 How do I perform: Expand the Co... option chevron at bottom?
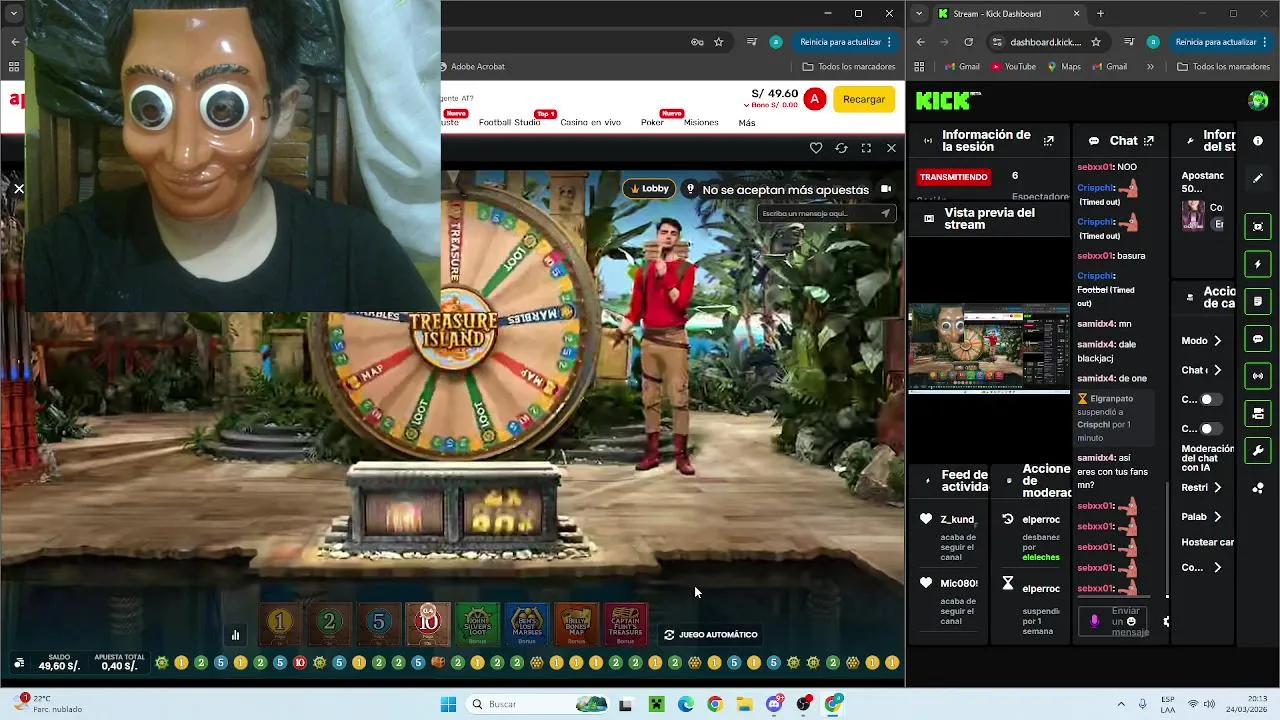1217,568
